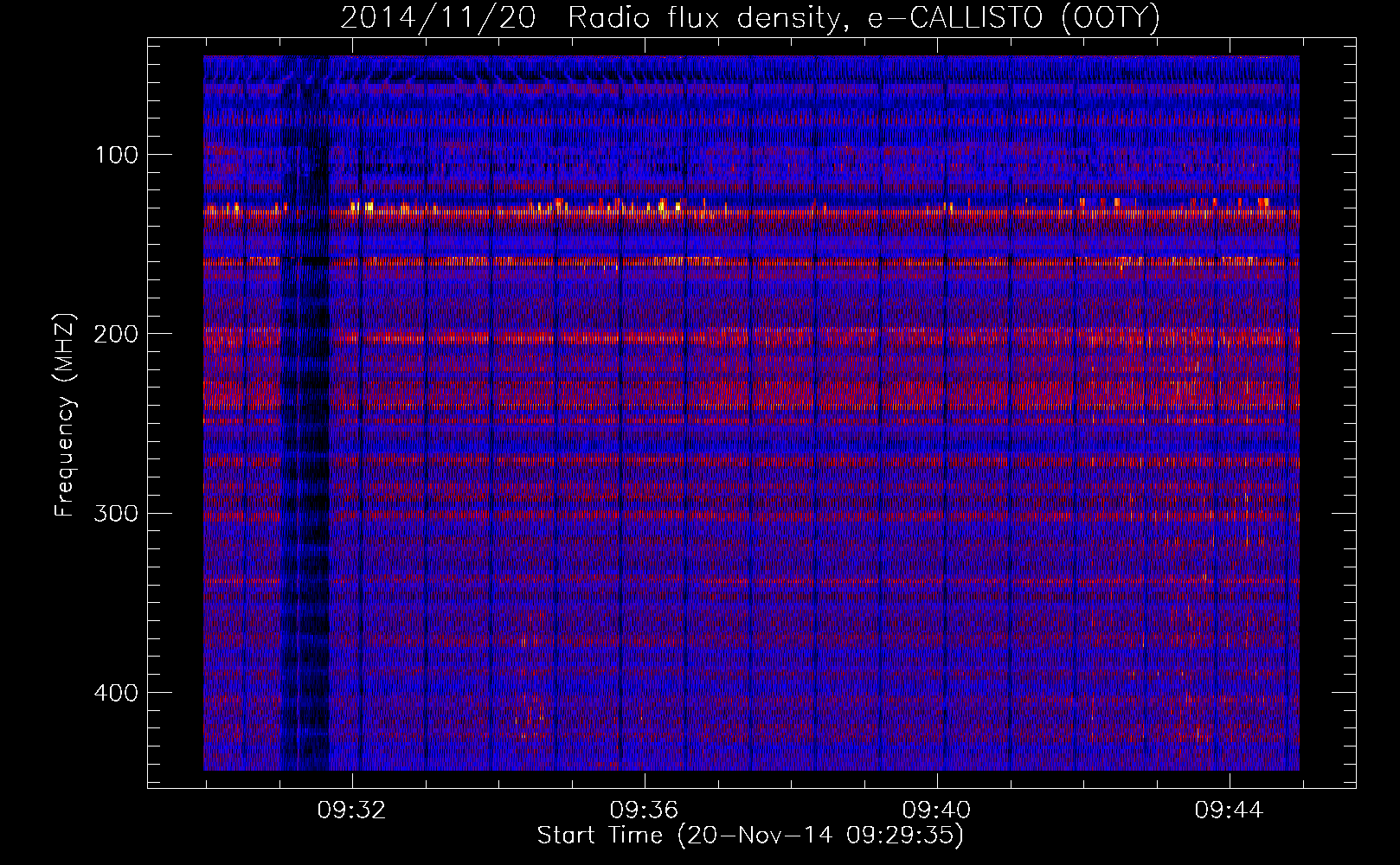Click the 'Start Time (20-Nov-14 09:29:35)' label
The width and height of the screenshot is (1400, 865).
tap(750, 836)
